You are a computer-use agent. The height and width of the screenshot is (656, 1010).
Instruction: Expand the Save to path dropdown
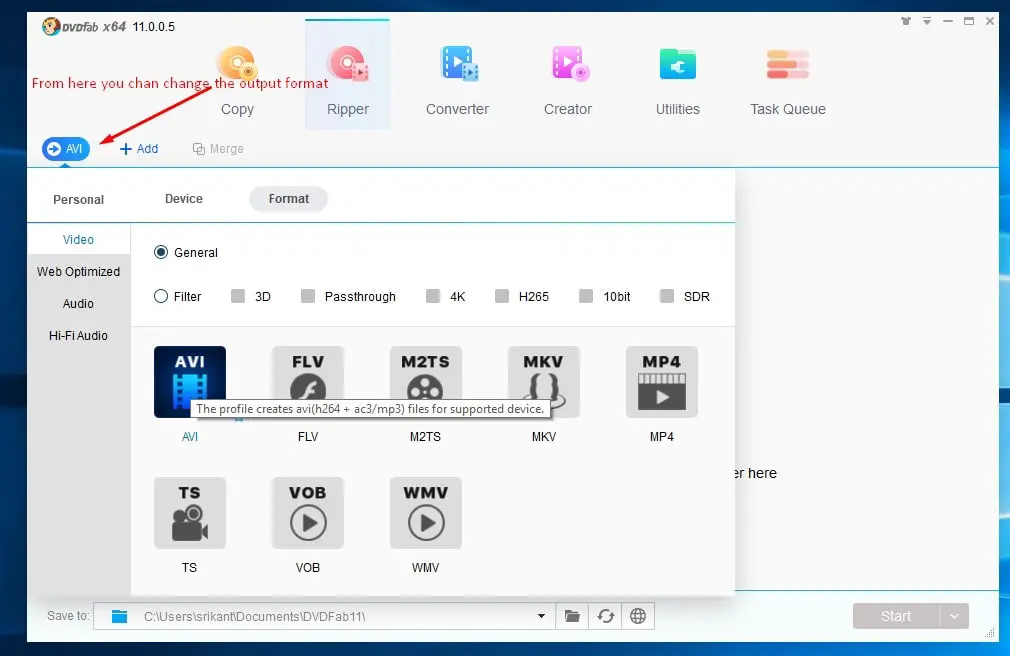541,616
